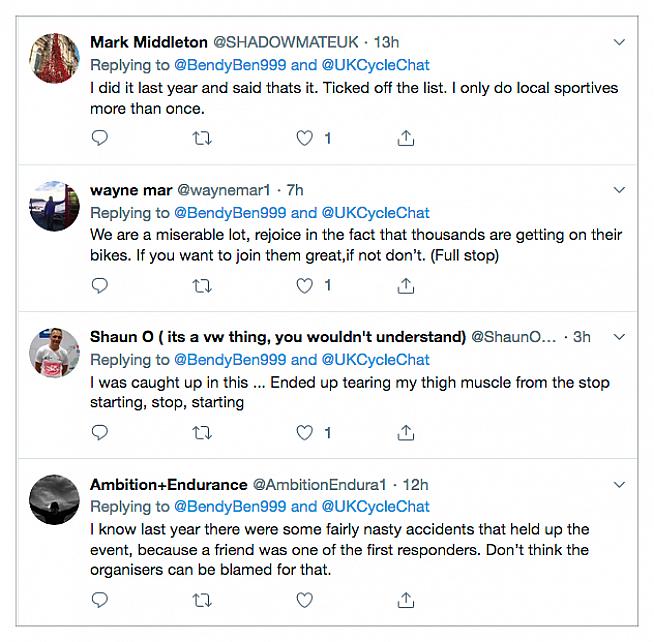Open more options on Mark Middleton's tweet

tap(619, 42)
